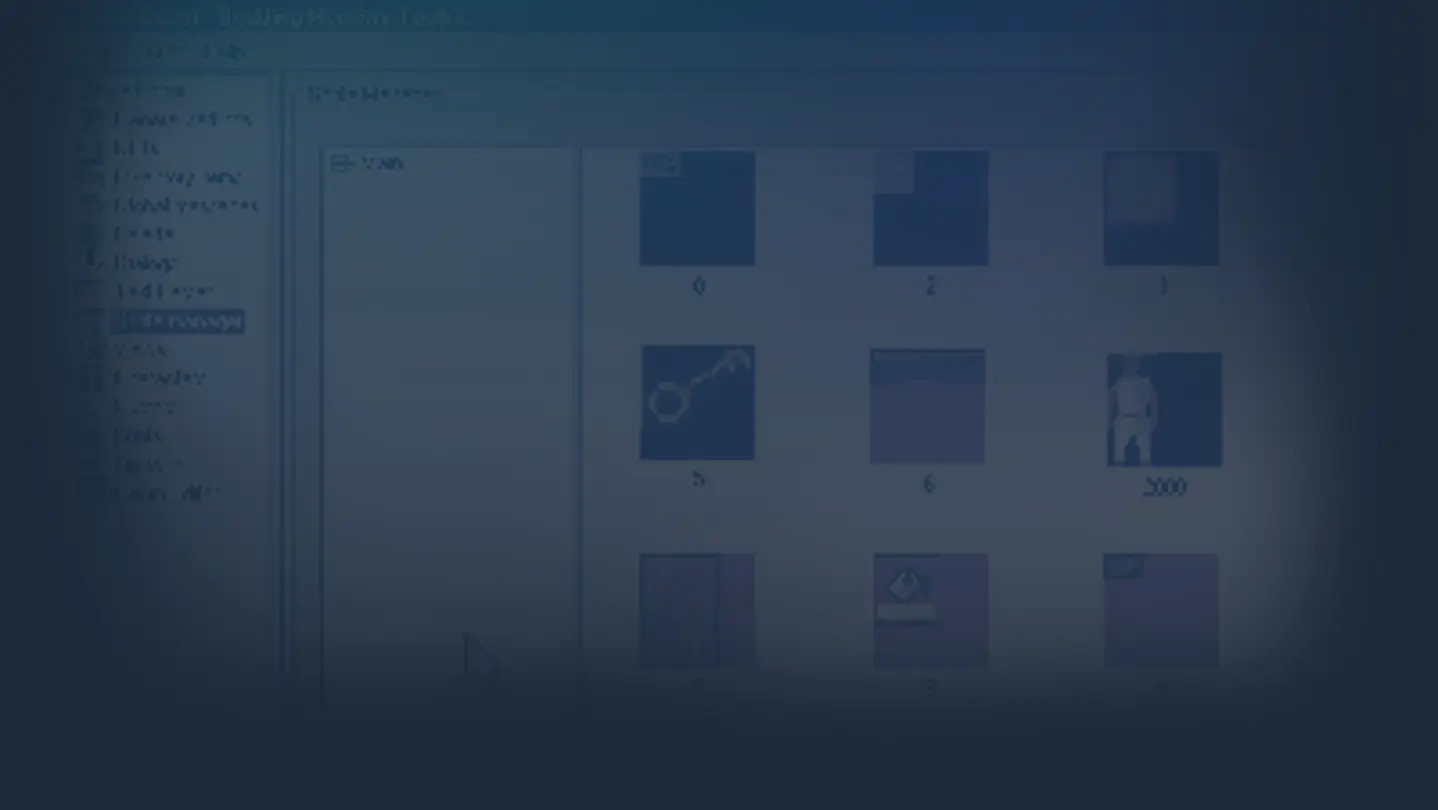This screenshot has width=1438, height=810.
Task: Select the person silhouette thumbnail labeled 2000
Action: 1164,409
